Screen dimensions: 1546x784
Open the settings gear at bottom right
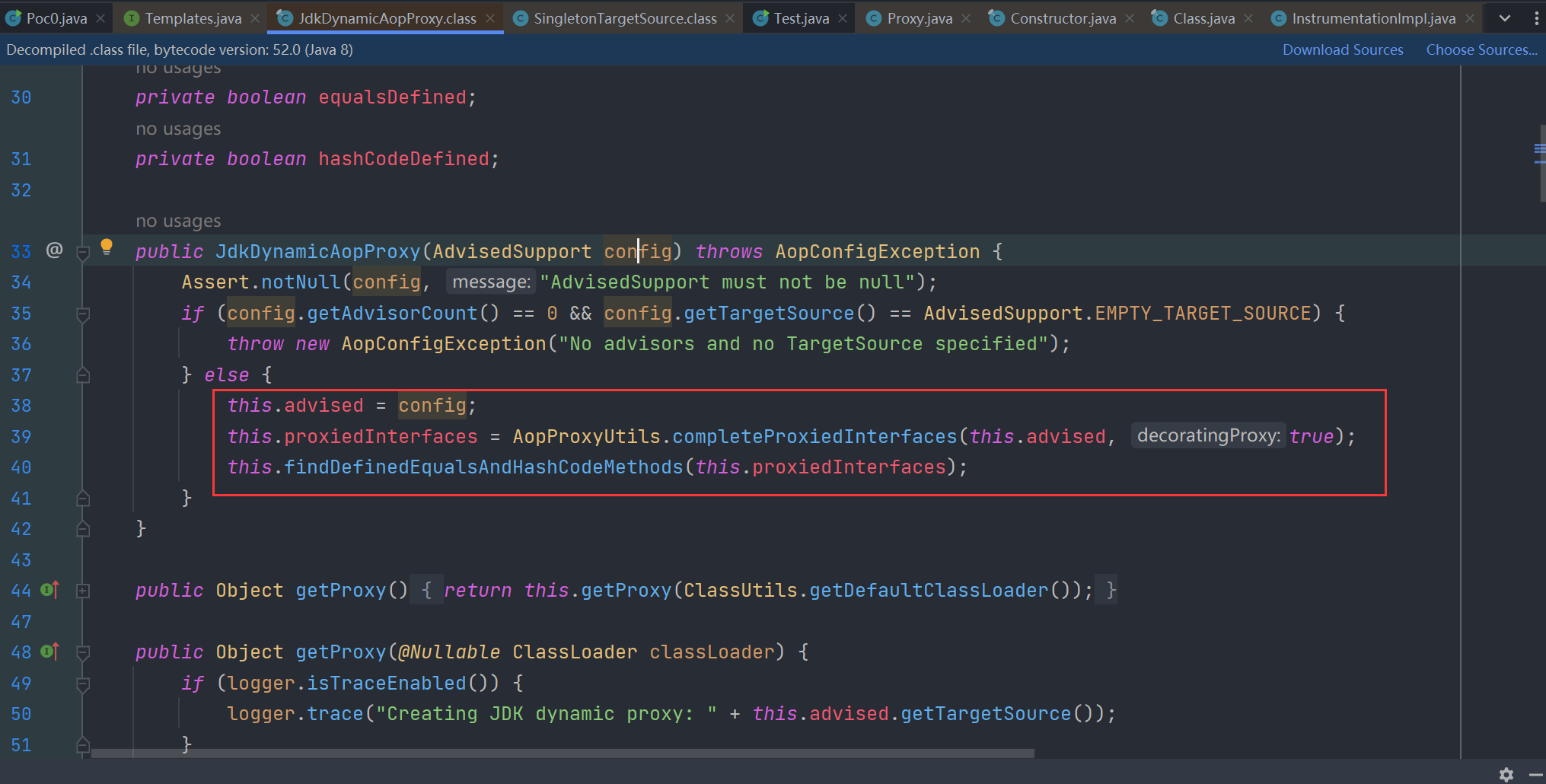point(1506,774)
